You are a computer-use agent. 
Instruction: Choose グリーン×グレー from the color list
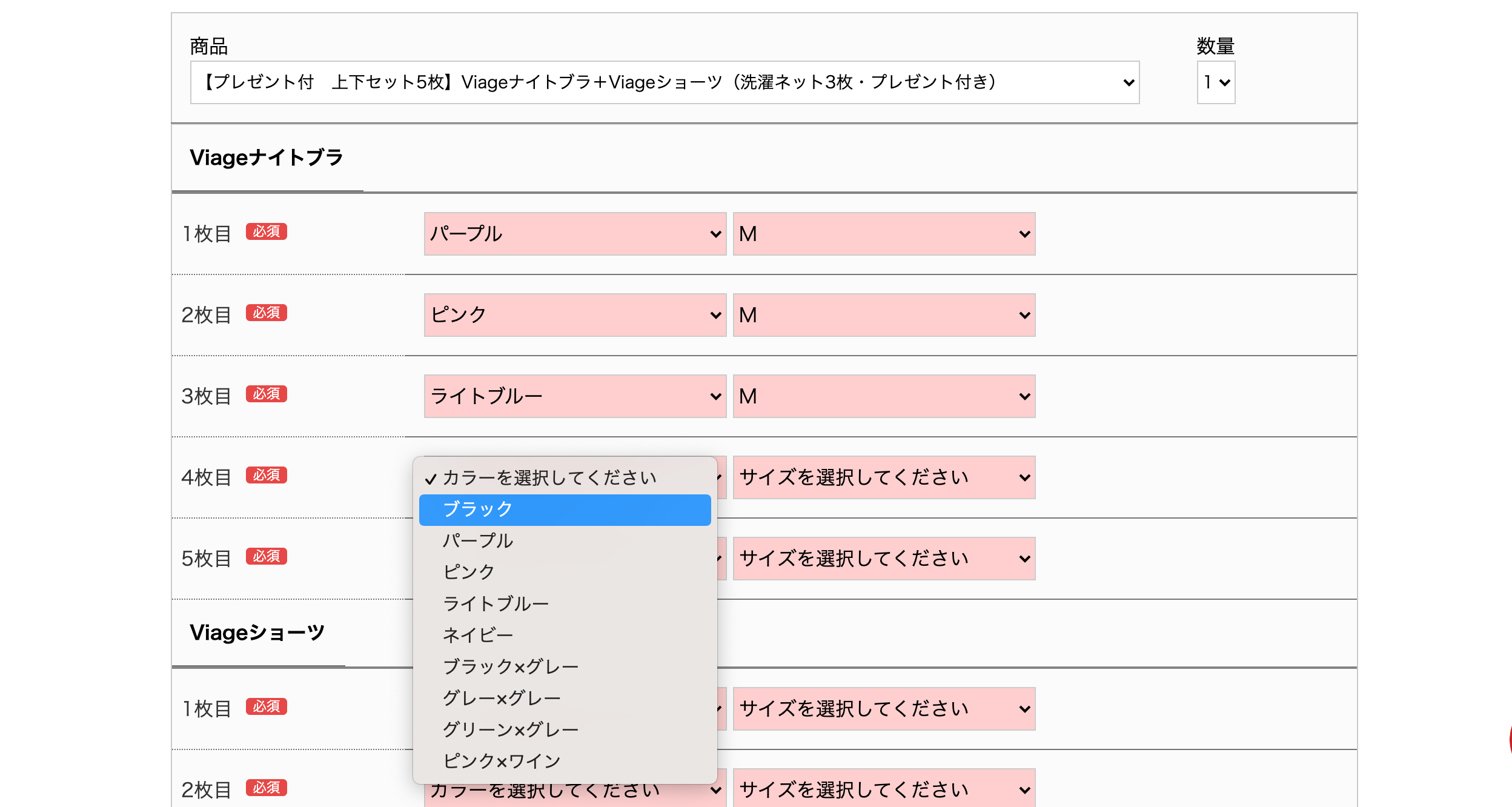[x=565, y=730]
